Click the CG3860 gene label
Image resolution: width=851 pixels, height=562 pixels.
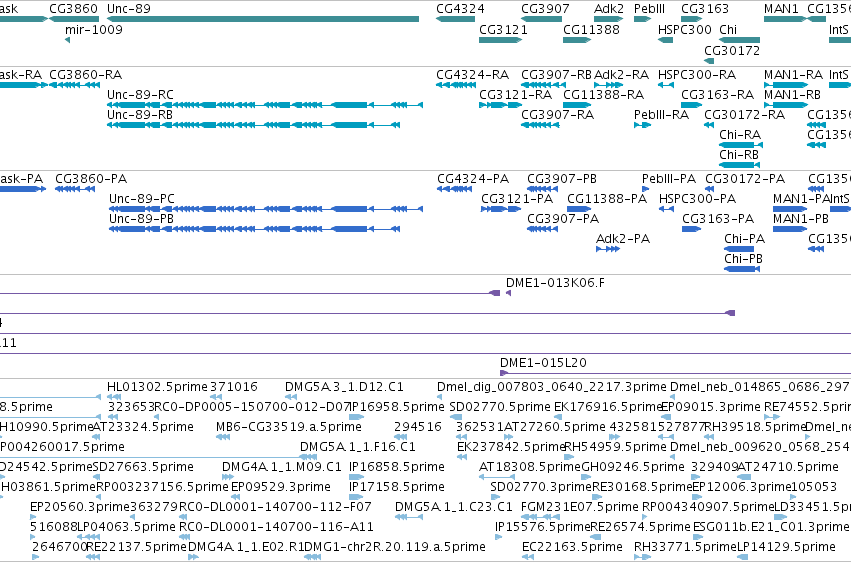point(73,9)
